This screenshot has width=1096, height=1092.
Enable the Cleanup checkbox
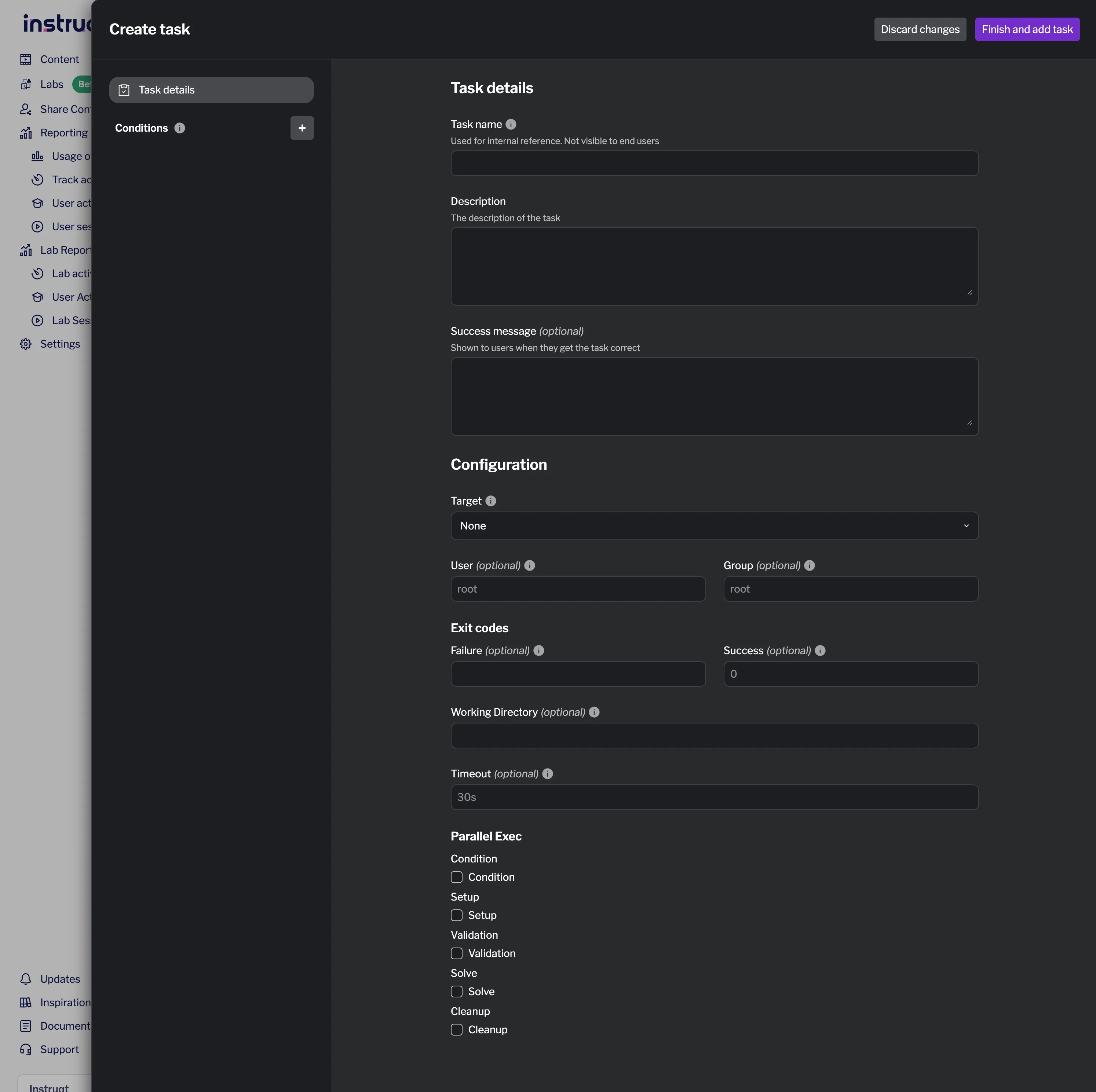click(x=457, y=1030)
